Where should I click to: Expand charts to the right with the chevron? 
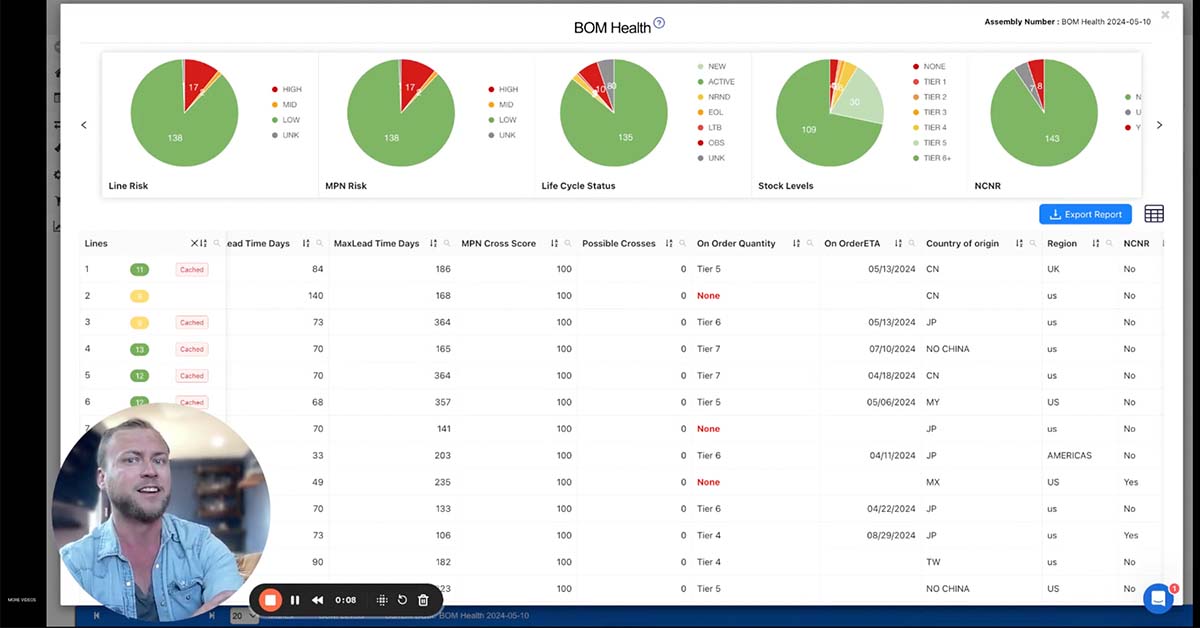[x=1159, y=125]
